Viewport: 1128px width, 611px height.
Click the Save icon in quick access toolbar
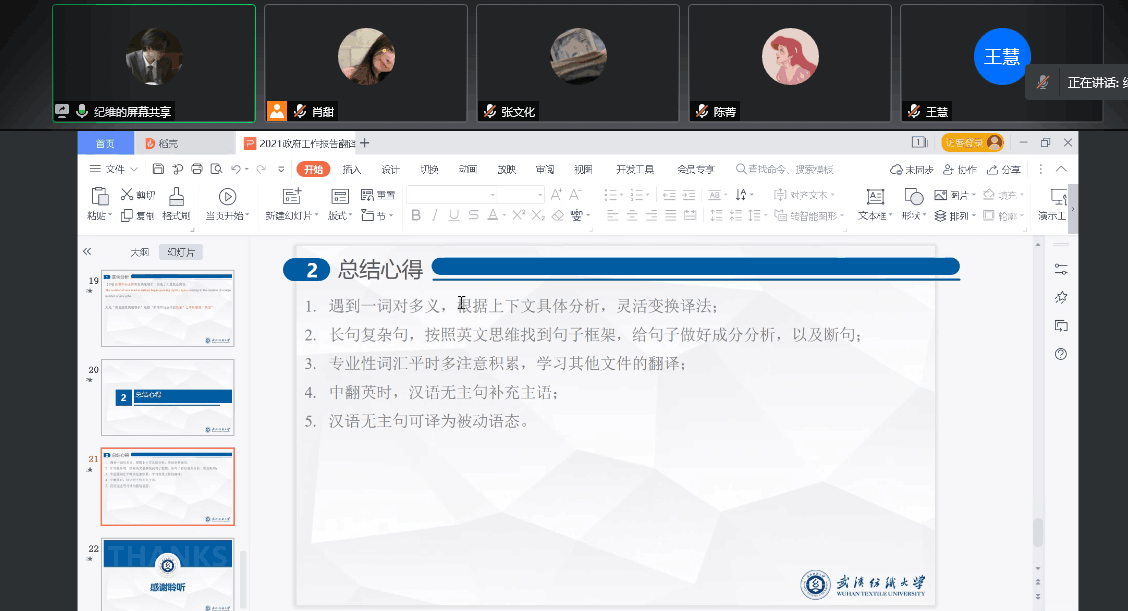click(158, 169)
